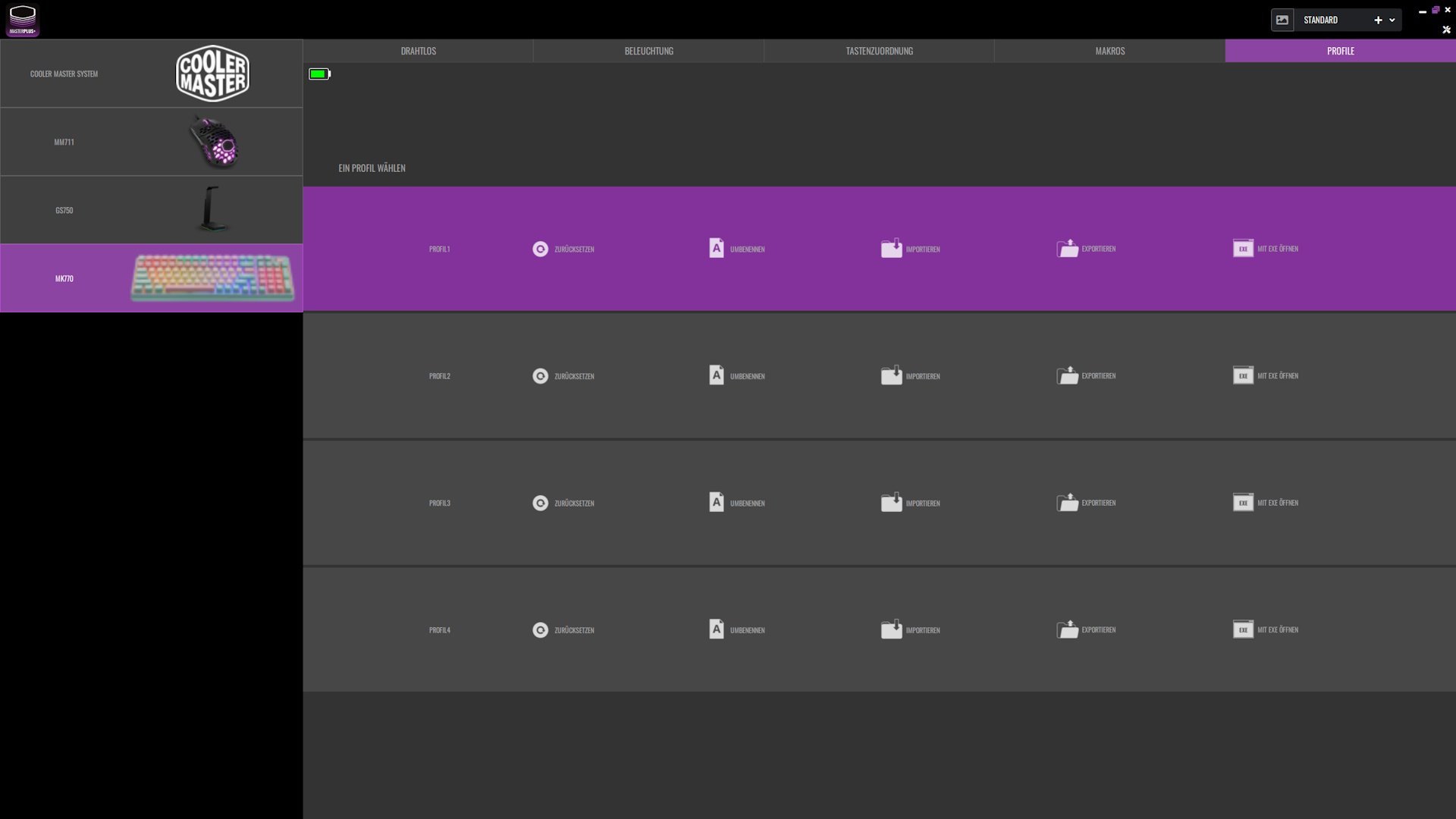Go to the Tastenzuordnung tab
This screenshot has width=1456, height=819.
879,51
